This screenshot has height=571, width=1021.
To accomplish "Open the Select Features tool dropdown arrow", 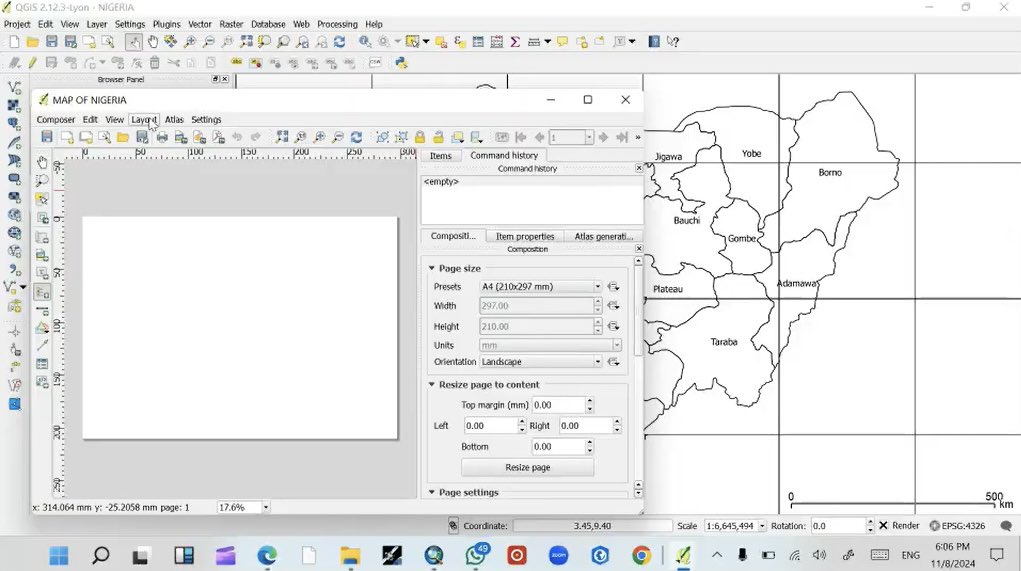I will (426, 42).
